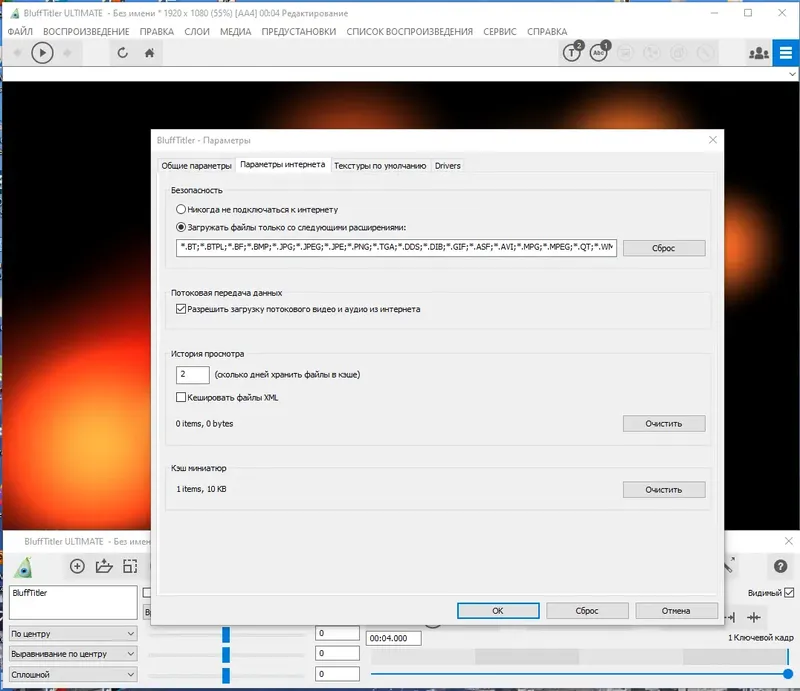The width and height of the screenshot is (800, 691).
Task: Open the ПРЕДУСТАНОВКИ menu
Action: 298,32
